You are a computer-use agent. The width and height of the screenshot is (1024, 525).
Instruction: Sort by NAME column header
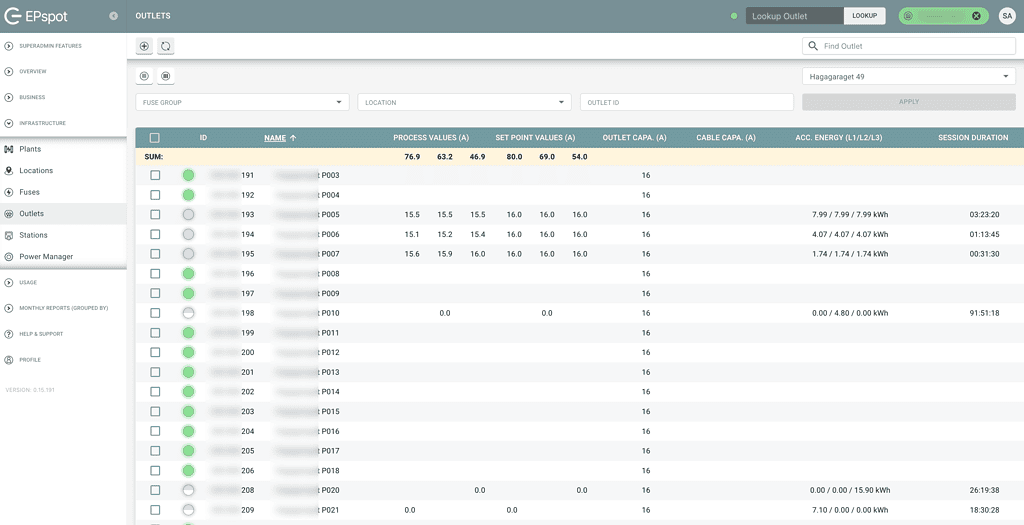click(275, 138)
